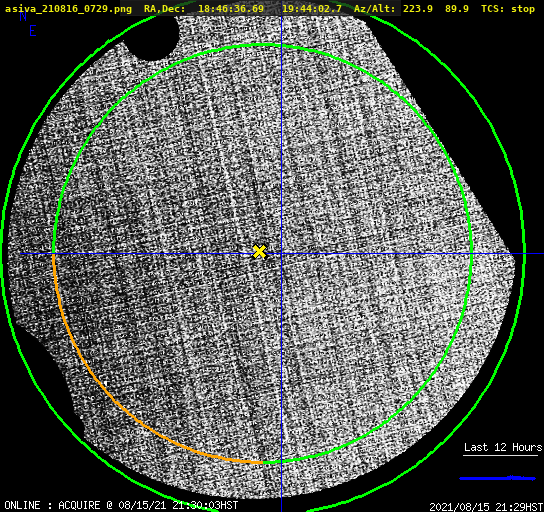544x512 pixels.
Task: Click the blue crosshair line intersection
Action: (x=281, y=254)
